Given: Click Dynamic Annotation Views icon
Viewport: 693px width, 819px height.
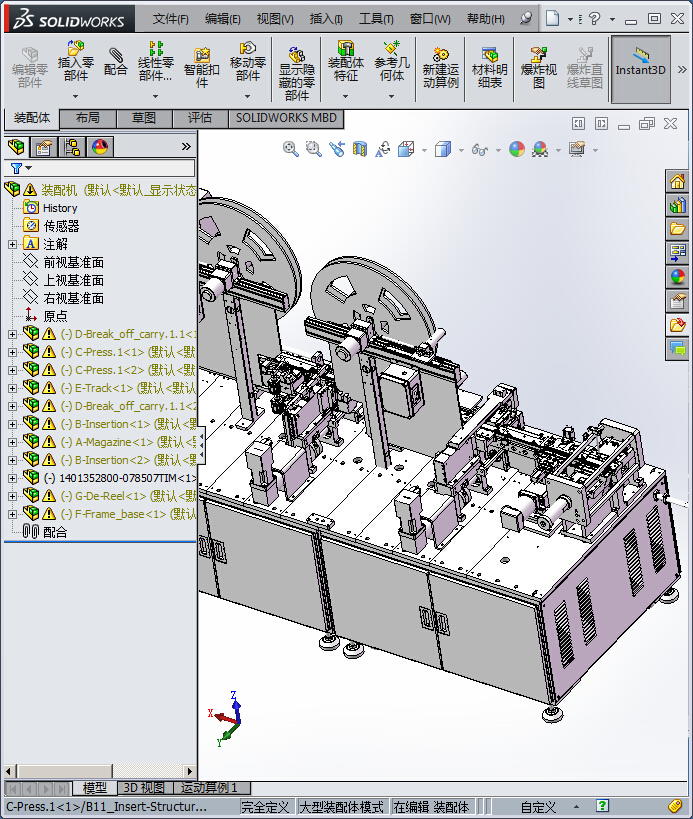Looking at the screenshot, I should 383,149.
